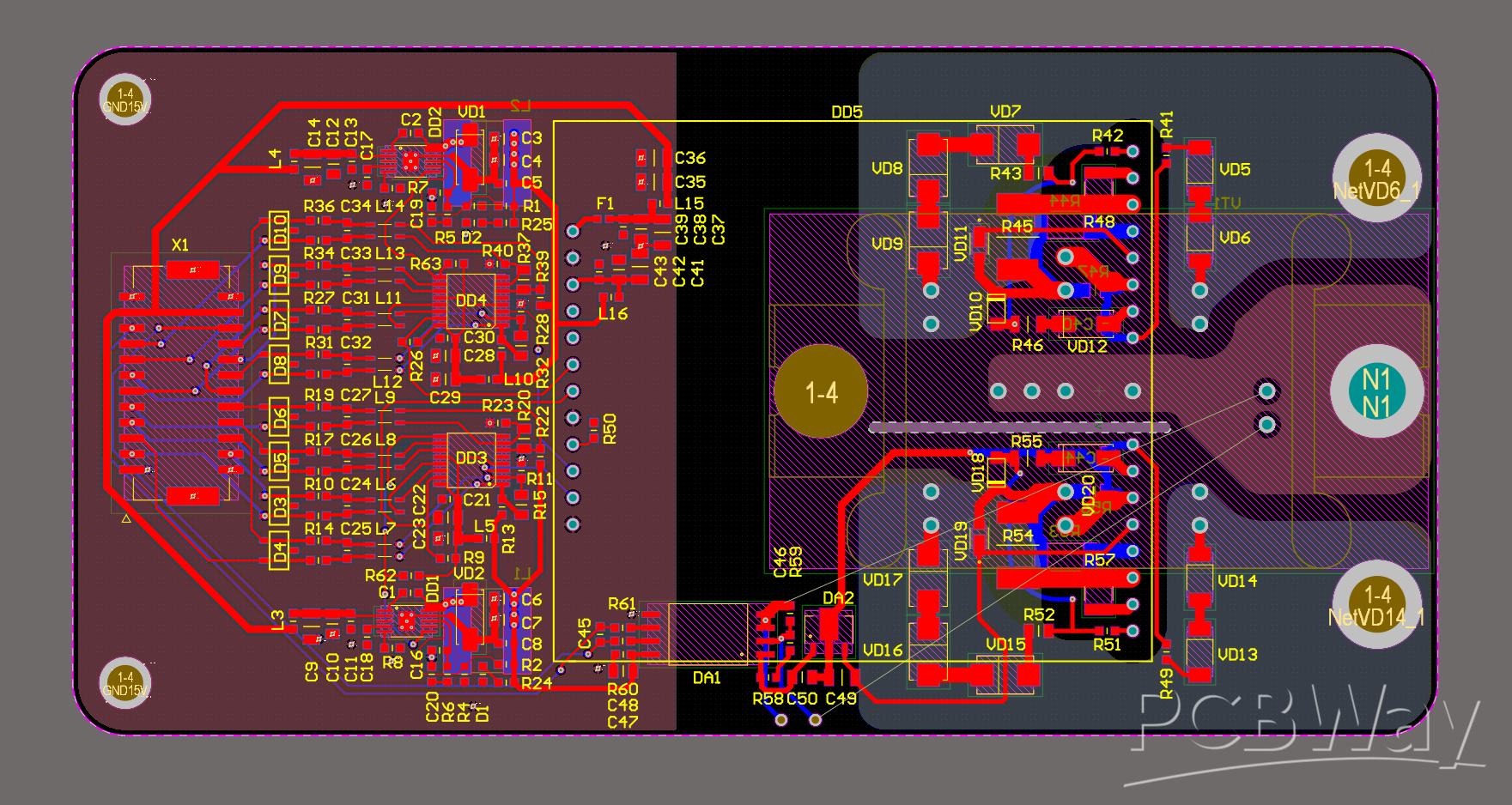Click the VD7 diode footprint near the top

[x=1004, y=146]
